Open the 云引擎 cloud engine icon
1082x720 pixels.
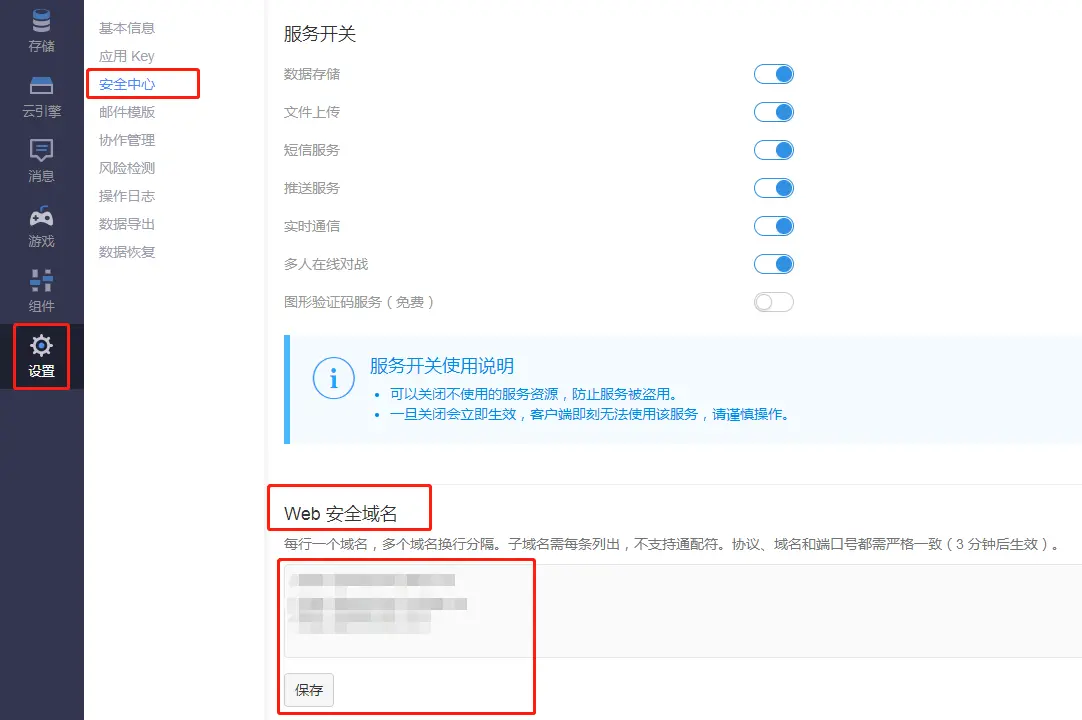(41, 86)
